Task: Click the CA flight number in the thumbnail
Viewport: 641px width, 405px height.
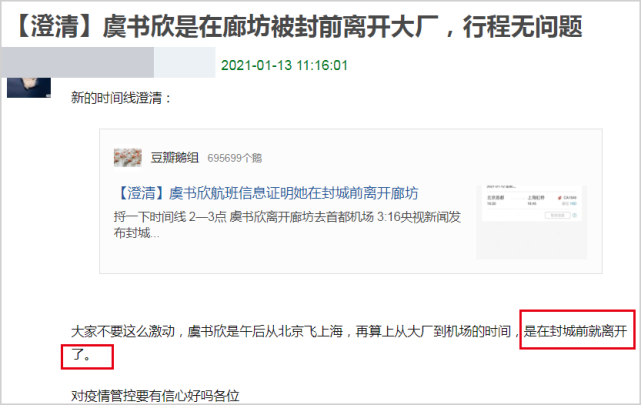Action: 570,197
